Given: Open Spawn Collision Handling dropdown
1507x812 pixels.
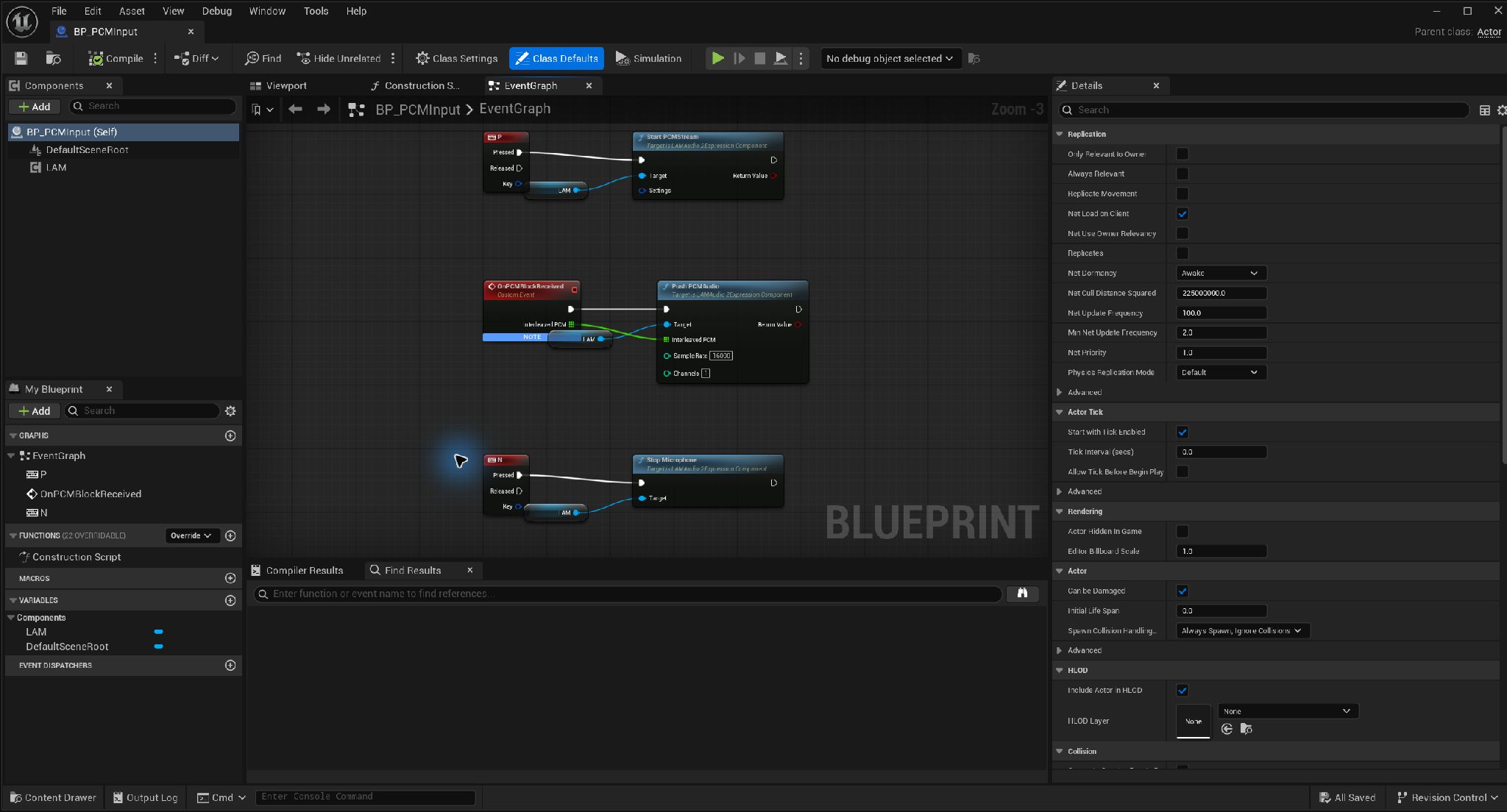Looking at the screenshot, I should [1243, 630].
